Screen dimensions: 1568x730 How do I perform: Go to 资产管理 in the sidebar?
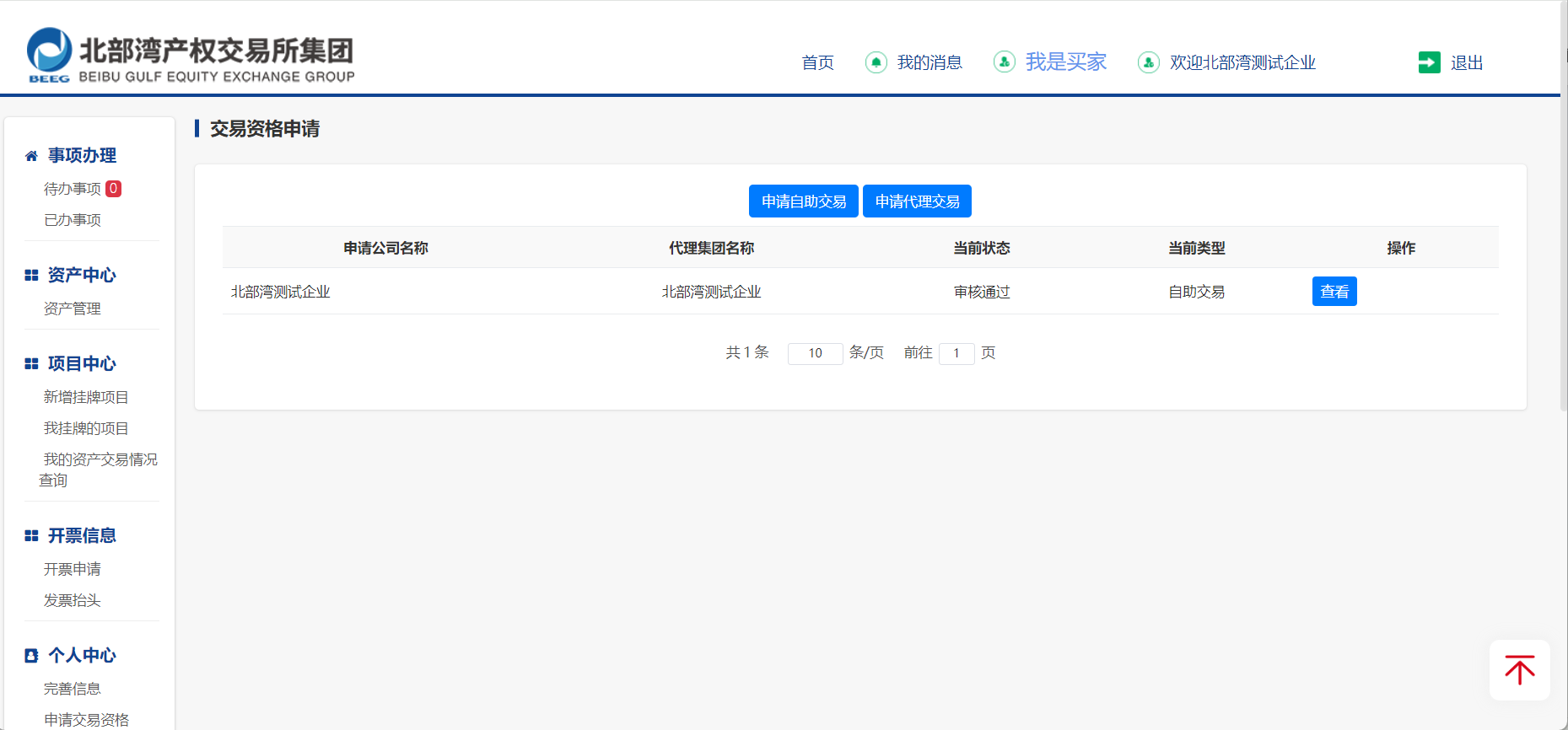point(73,309)
